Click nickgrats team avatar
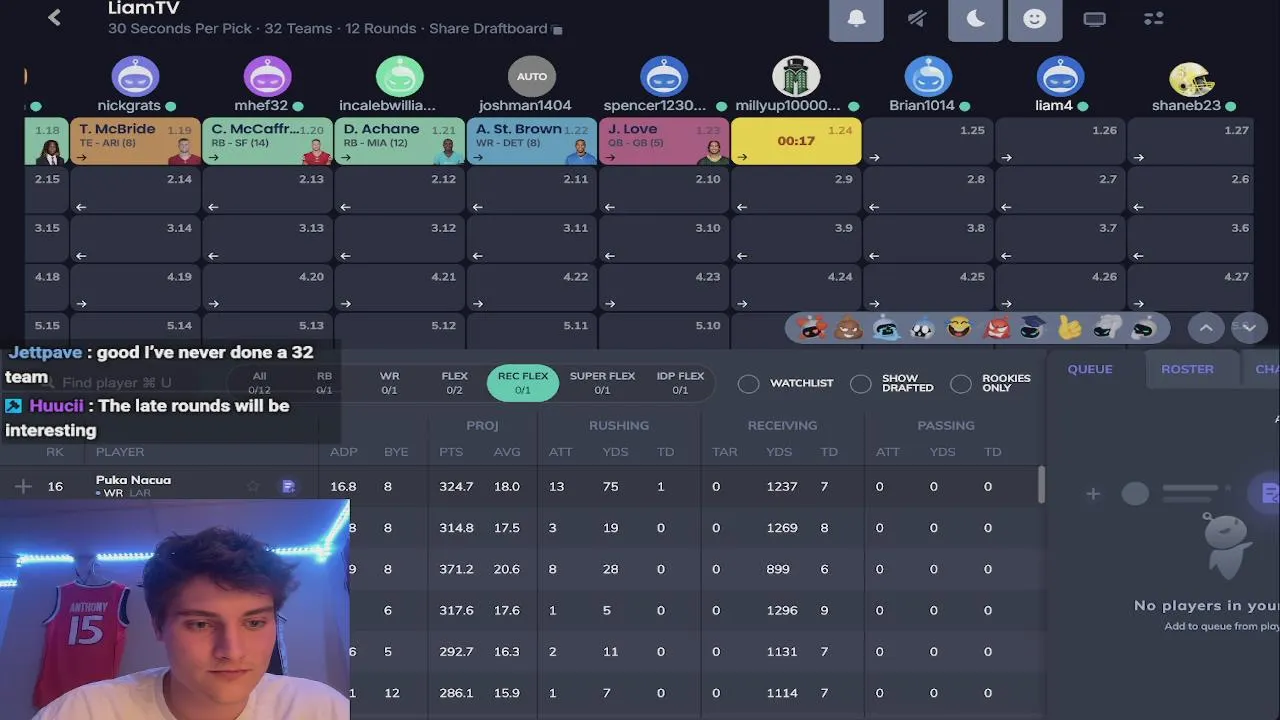 [135, 76]
